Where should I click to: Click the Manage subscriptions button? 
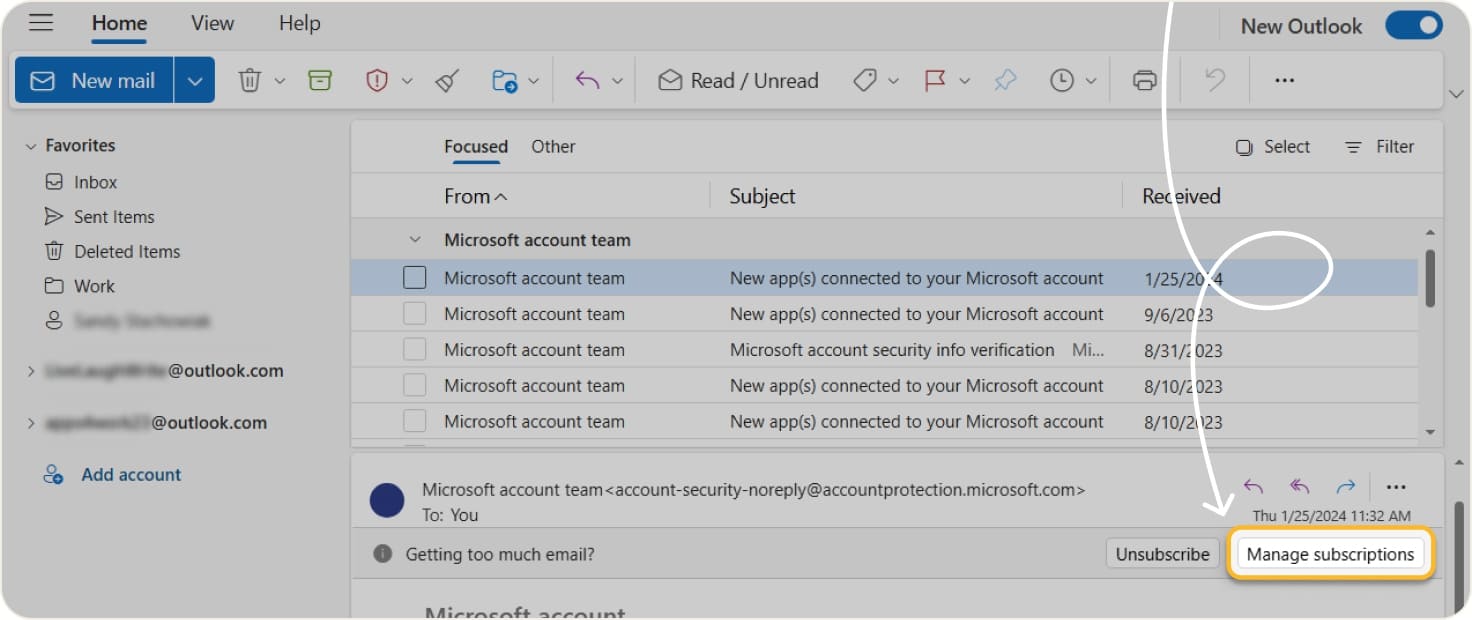point(1330,553)
